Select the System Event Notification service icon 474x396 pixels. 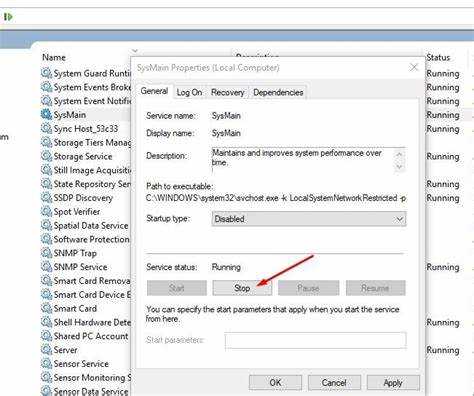tap(46, 101)
